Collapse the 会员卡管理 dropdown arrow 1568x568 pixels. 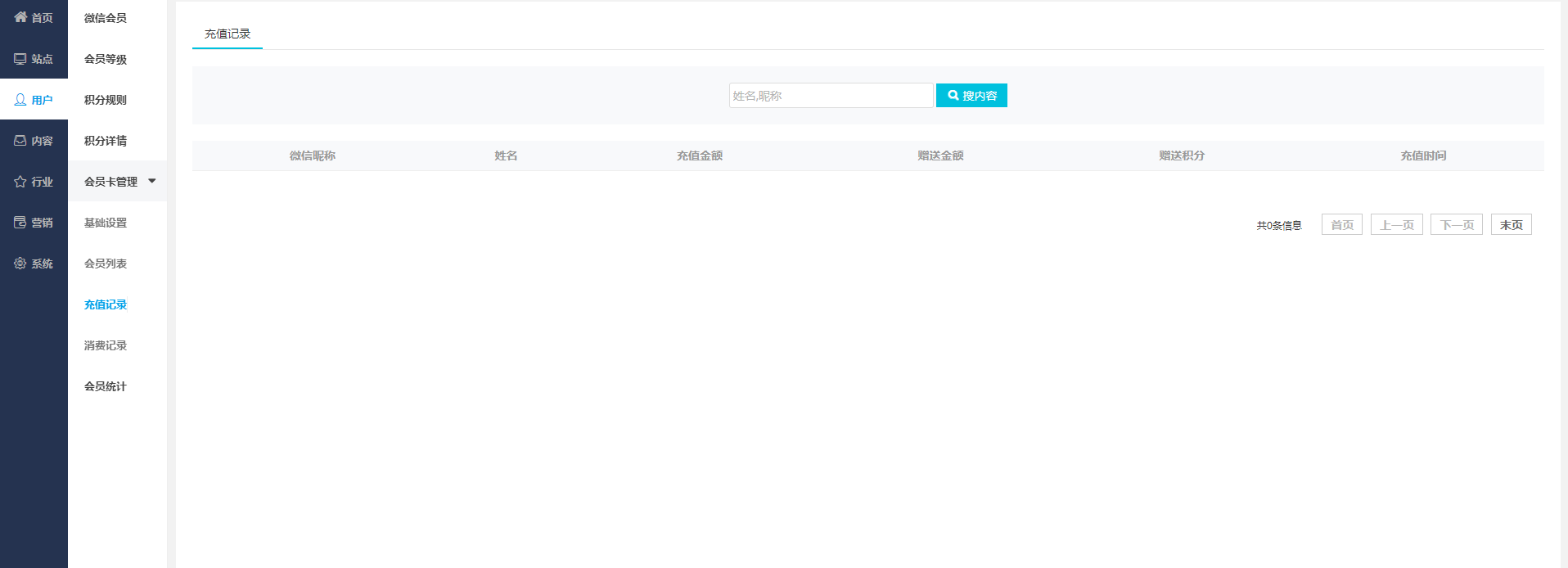point(152,181)
